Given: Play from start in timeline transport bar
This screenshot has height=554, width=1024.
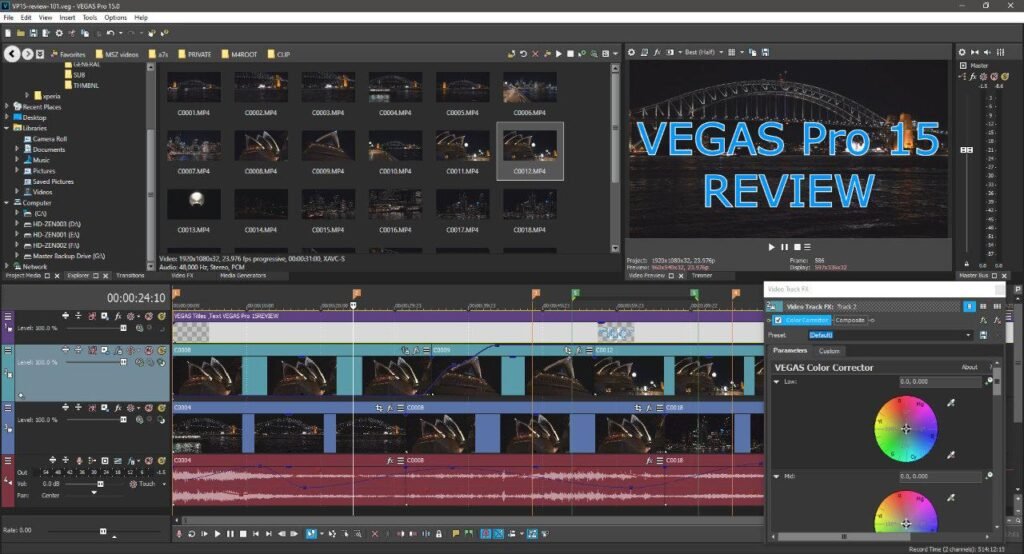Looking at the screenshot, I should click(204, 534).
